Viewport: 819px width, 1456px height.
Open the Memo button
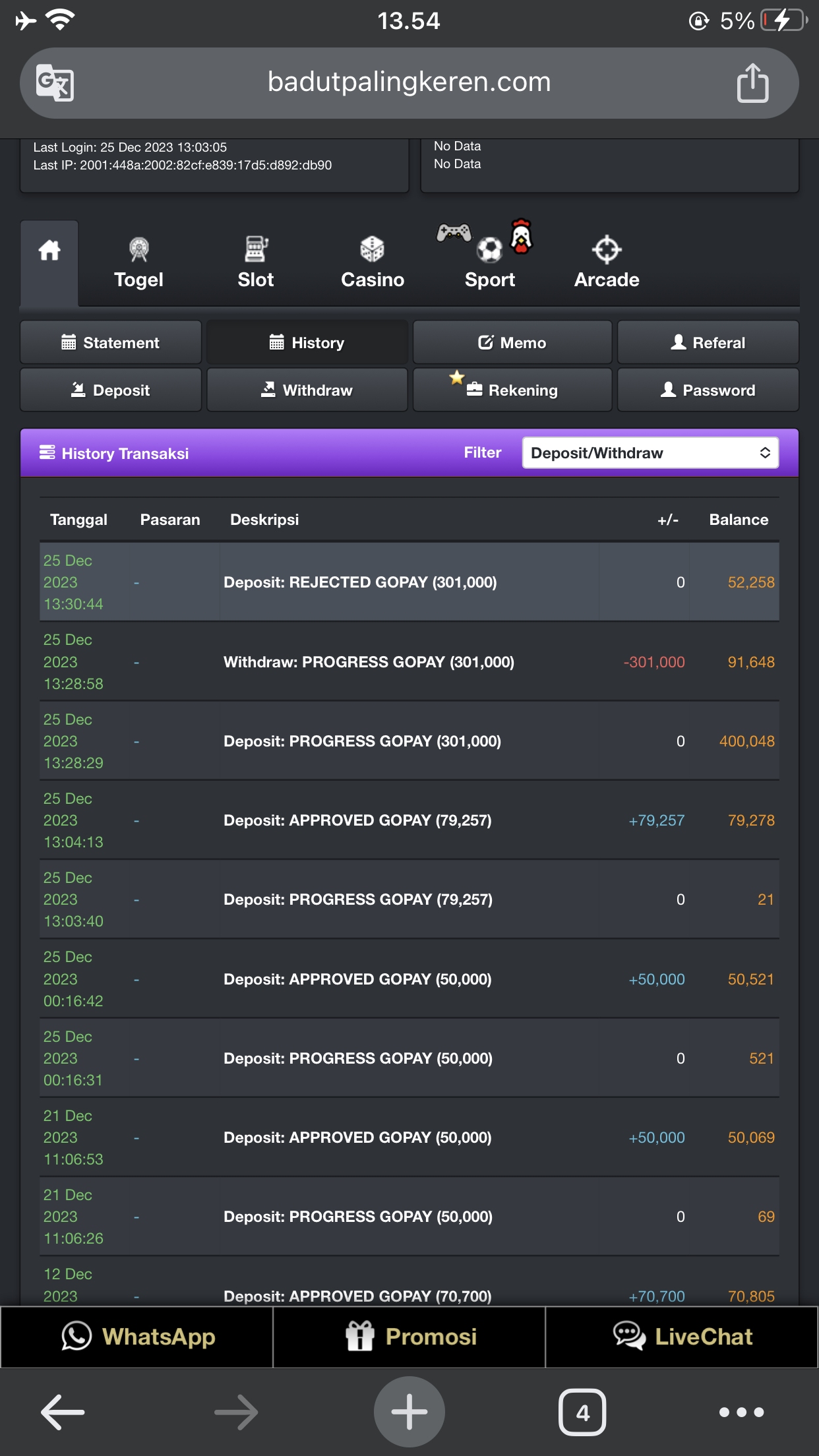(512, 343)
